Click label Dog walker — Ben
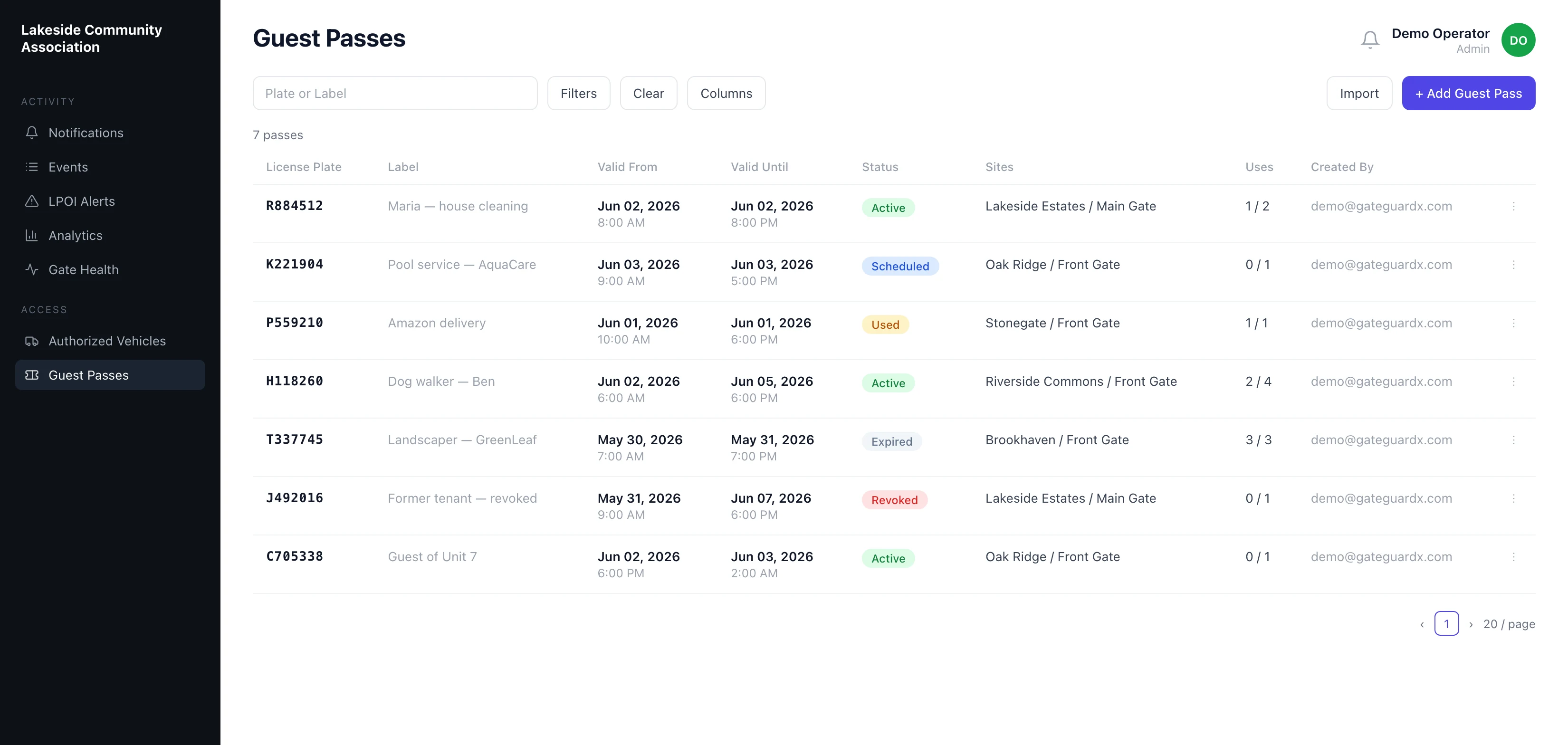This screenshot has width=1568, height=745. (x=441, y=382)
